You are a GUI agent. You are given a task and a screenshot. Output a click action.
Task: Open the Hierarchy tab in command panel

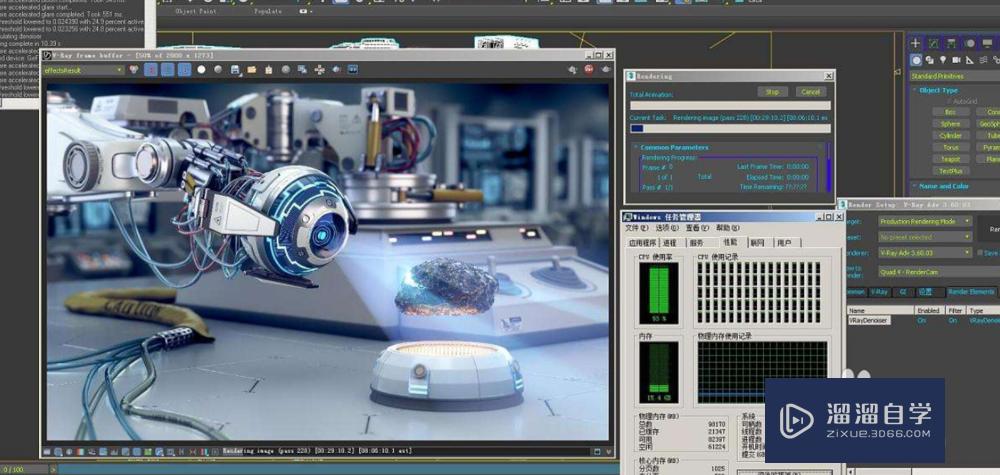click(x=952, y=43)
